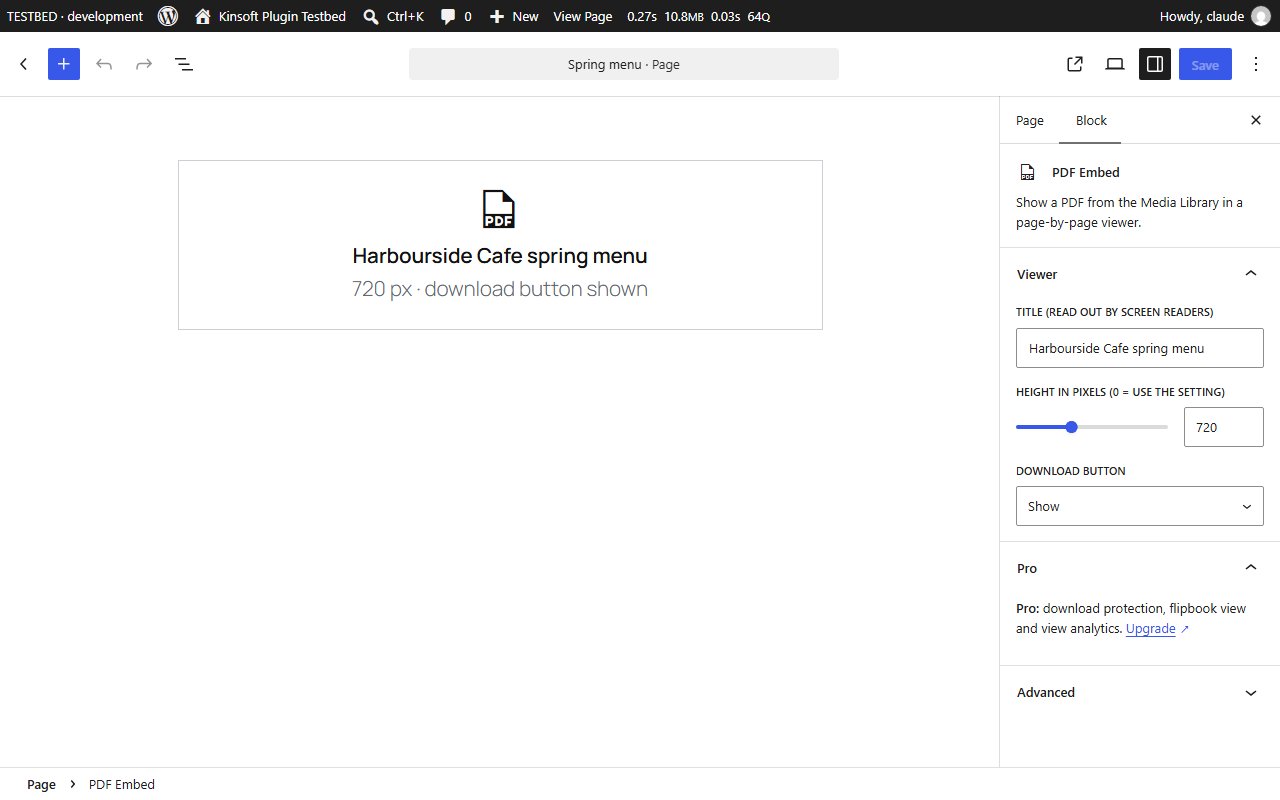Click the PDF Embed block icon in sidebar

(1027, 172)
